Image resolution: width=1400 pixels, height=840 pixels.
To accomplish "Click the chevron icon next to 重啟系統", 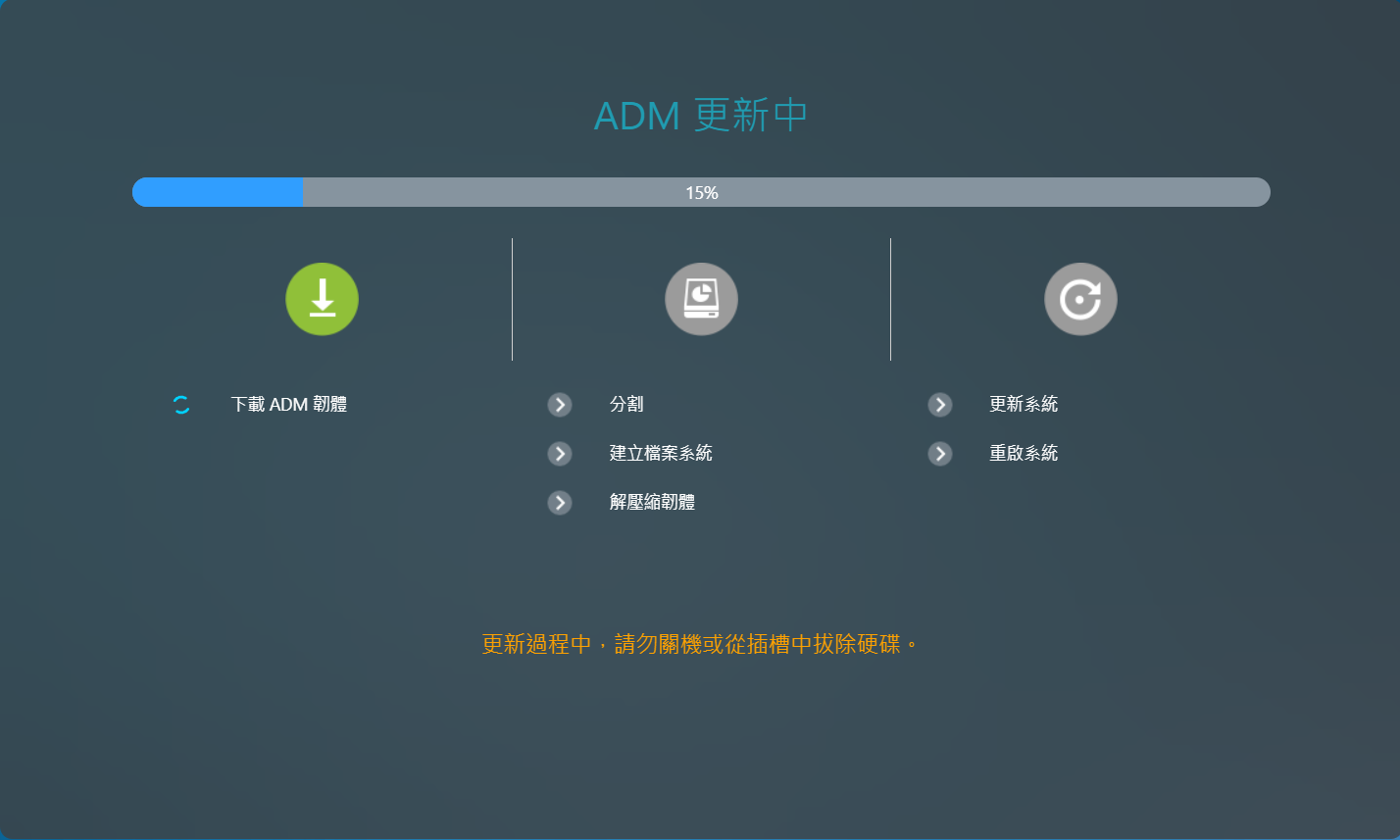I will coord(940,454).
